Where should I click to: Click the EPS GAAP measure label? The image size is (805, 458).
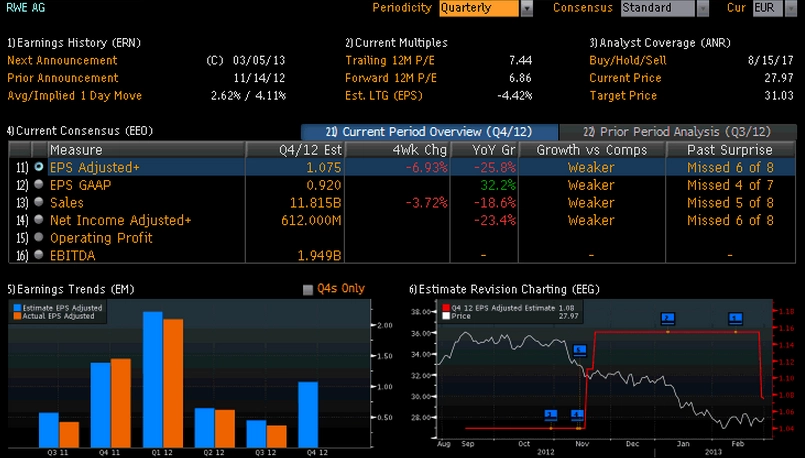pos(80,185)
